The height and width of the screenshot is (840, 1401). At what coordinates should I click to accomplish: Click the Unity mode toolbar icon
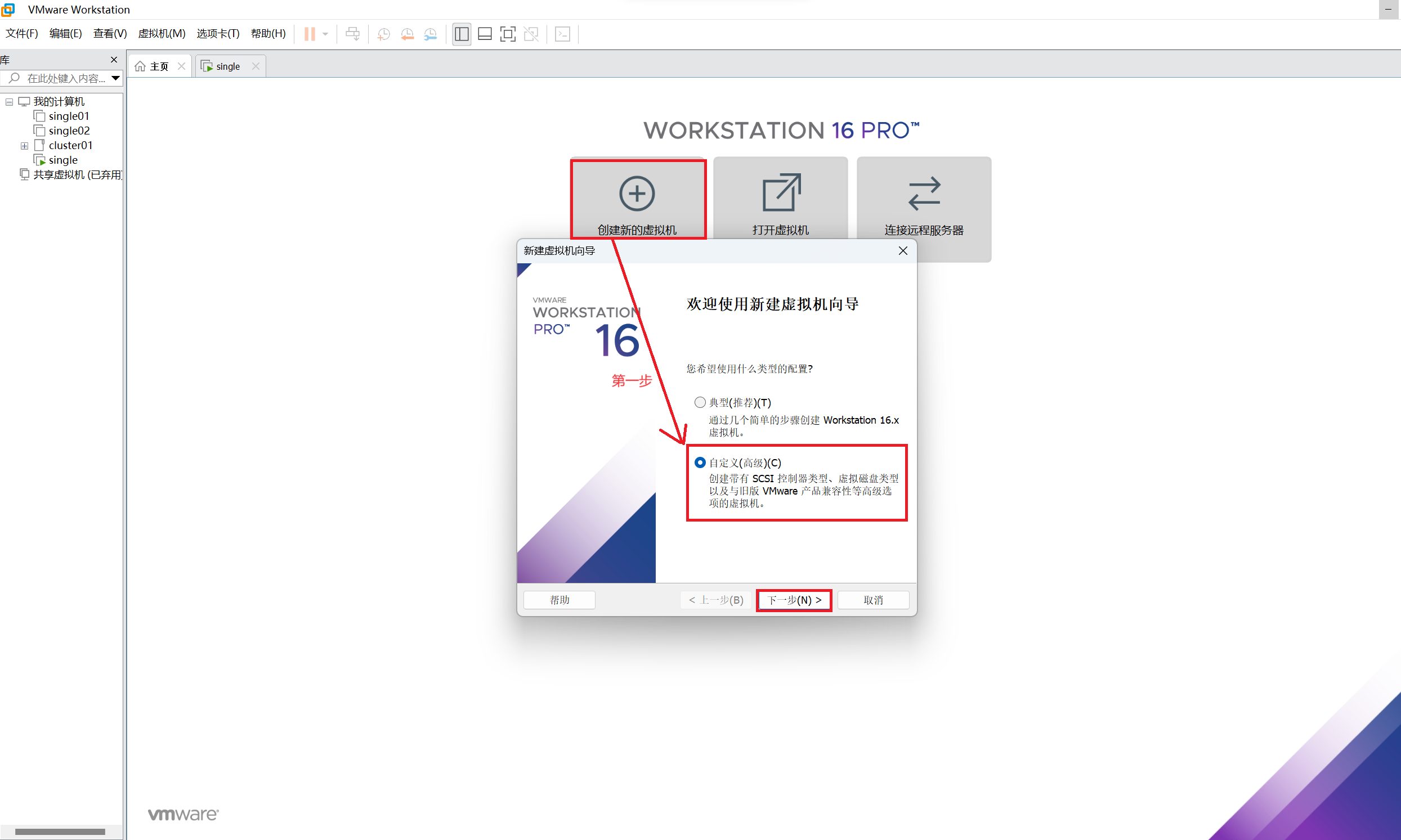pyautogui.click(x=531, y=34)
